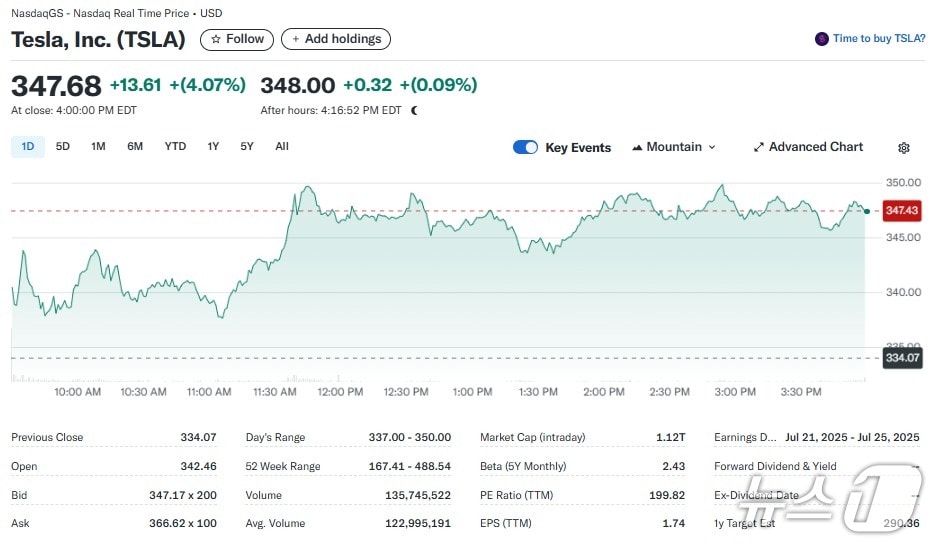Viewport: 936px width, 546px height.
Task: Click the red 347.43 current price marker
Action: 901,211
